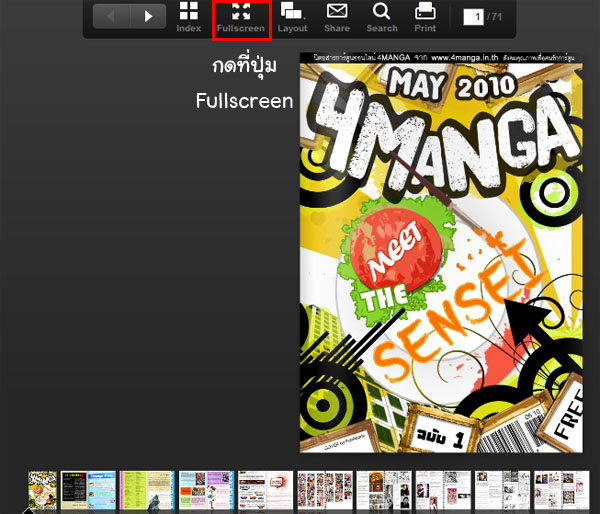Open the 4MANGA May 2010 cover page
The width and height of the screenshot is (600, 514).
click(x=441, y=253)
